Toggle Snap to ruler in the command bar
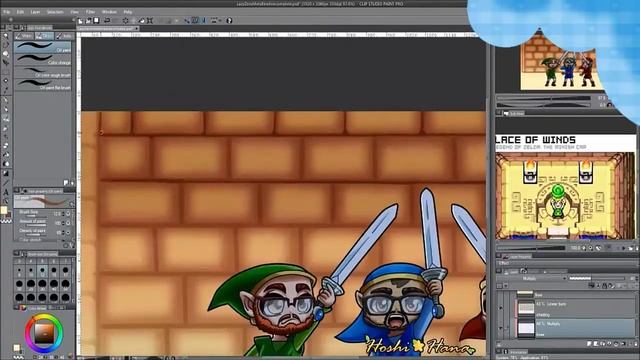The width and height of the screenshot is (640, 360). pos(187,20)
